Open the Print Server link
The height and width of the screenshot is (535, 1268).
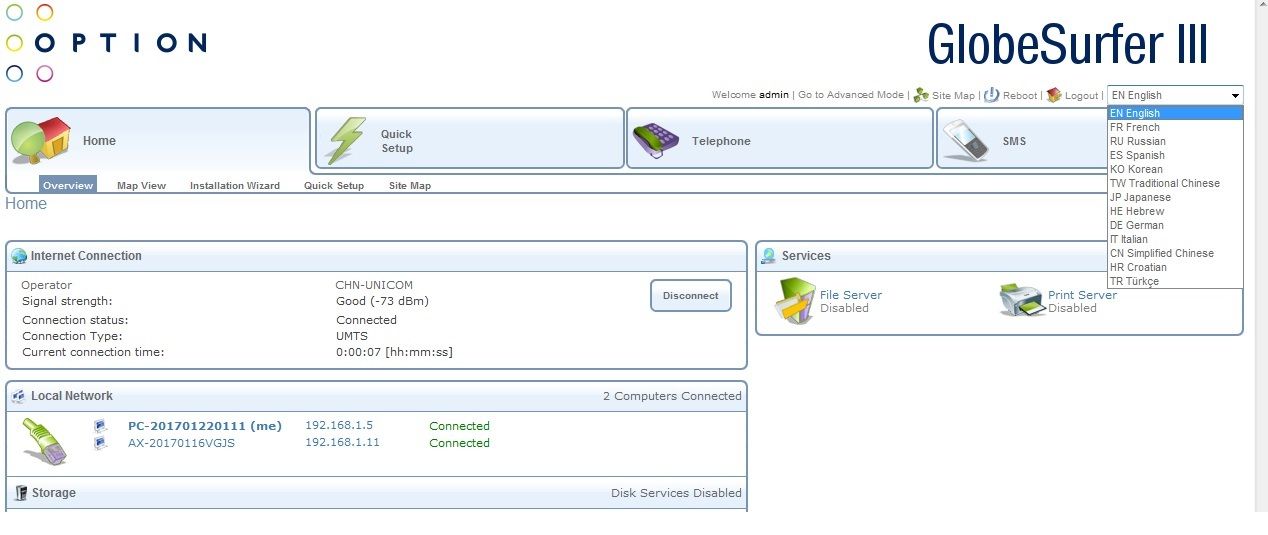tap(1082, 295)
